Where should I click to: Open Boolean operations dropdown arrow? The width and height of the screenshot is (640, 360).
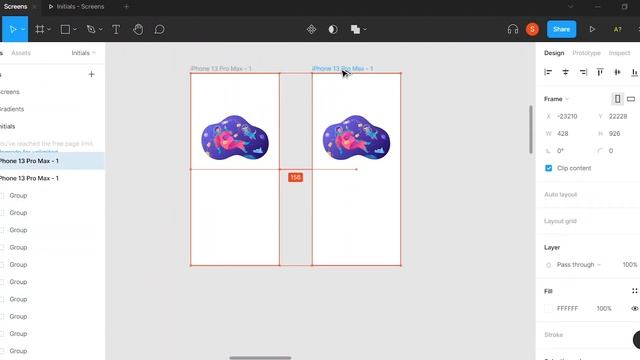(x=364, y=29)
